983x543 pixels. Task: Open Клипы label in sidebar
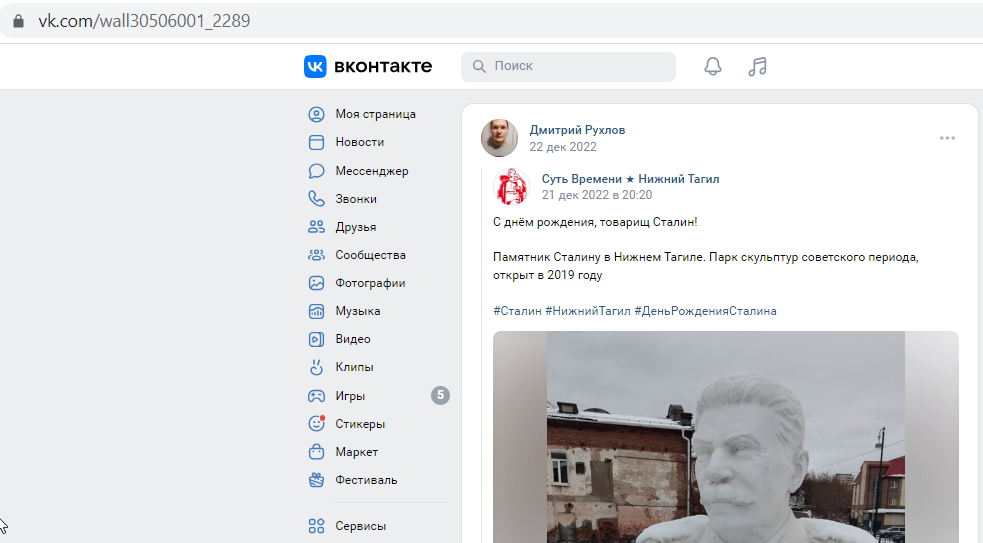click(x=354, y=367)
